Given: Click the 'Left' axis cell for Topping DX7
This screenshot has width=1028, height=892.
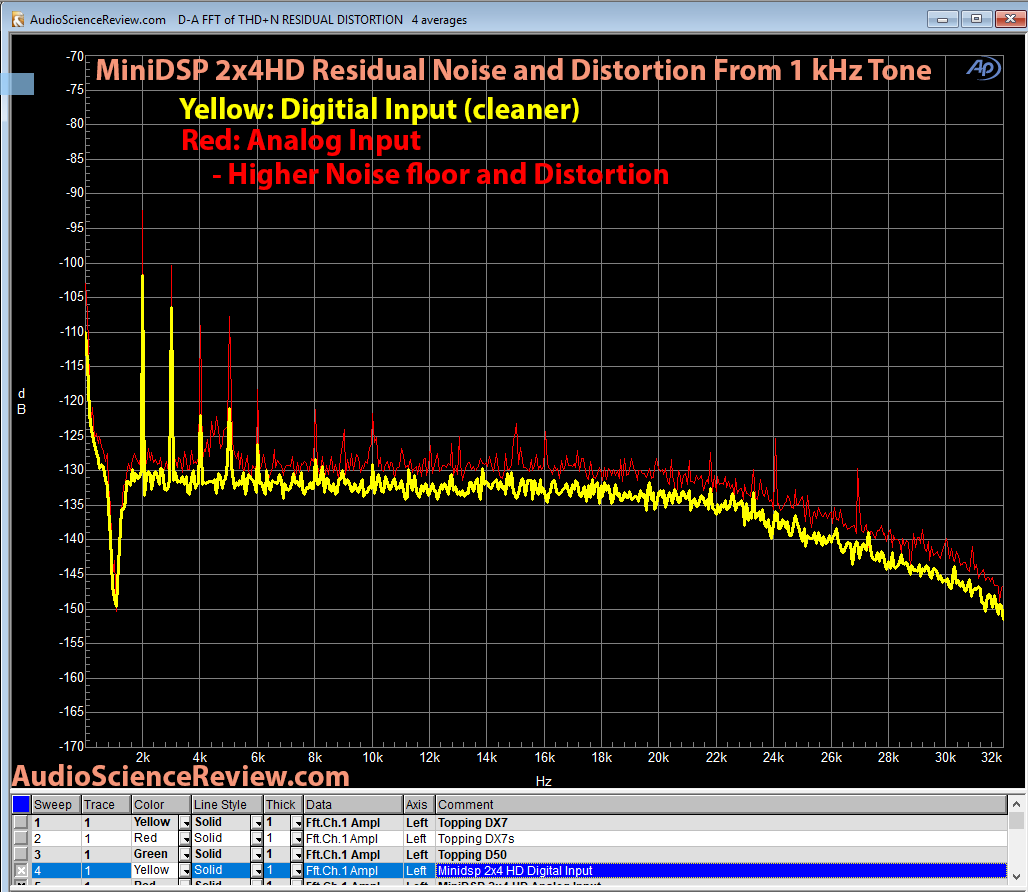Looking at the screenshot, I should [417, 823].
